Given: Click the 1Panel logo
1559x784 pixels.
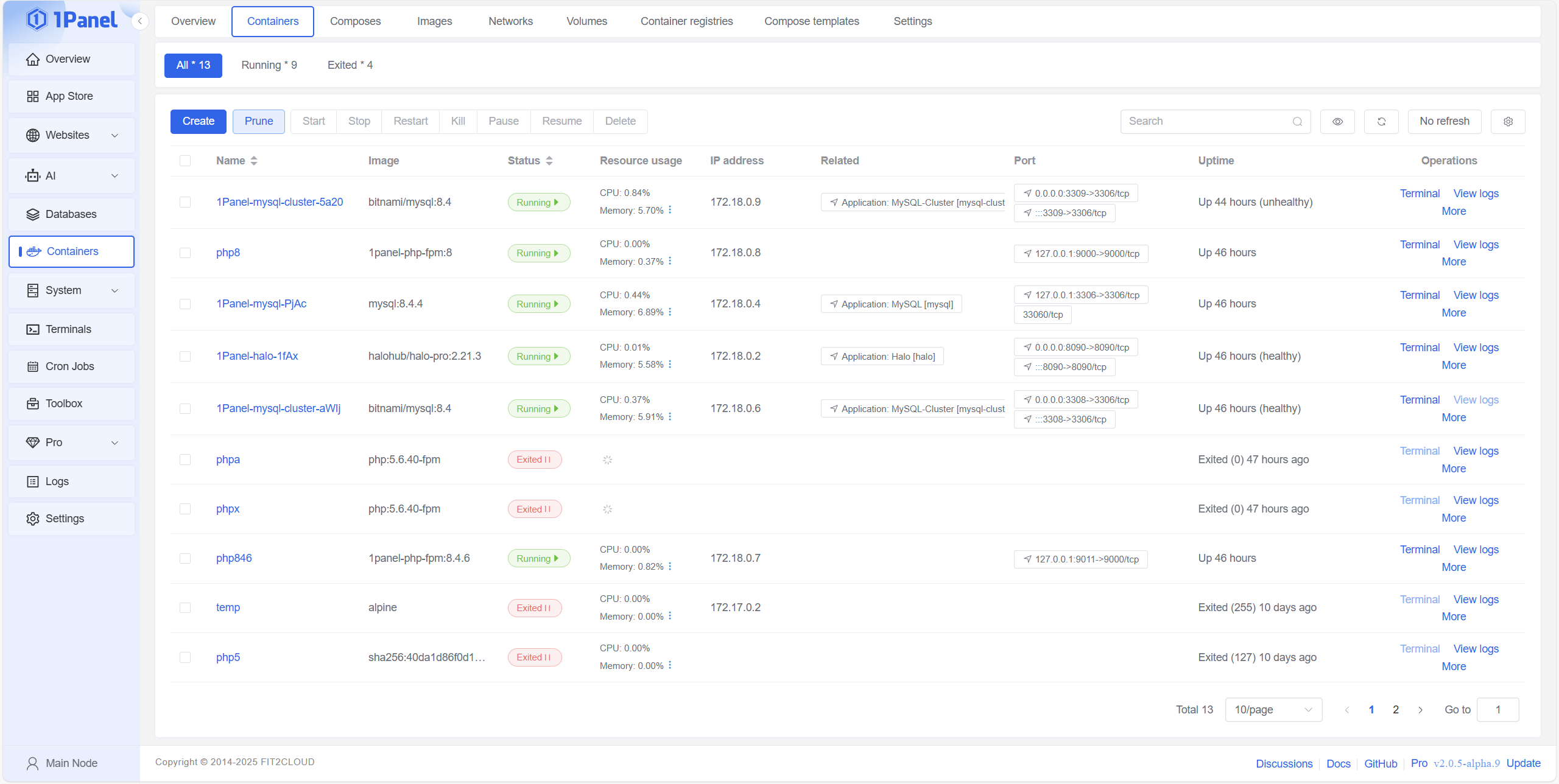Looking at the screenshot, I should pyautogui.click(x=72, y=20).
